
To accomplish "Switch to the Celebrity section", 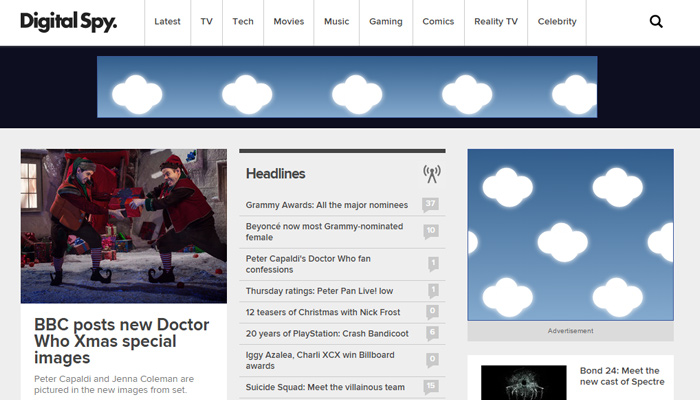I will (x=557, y=22).
